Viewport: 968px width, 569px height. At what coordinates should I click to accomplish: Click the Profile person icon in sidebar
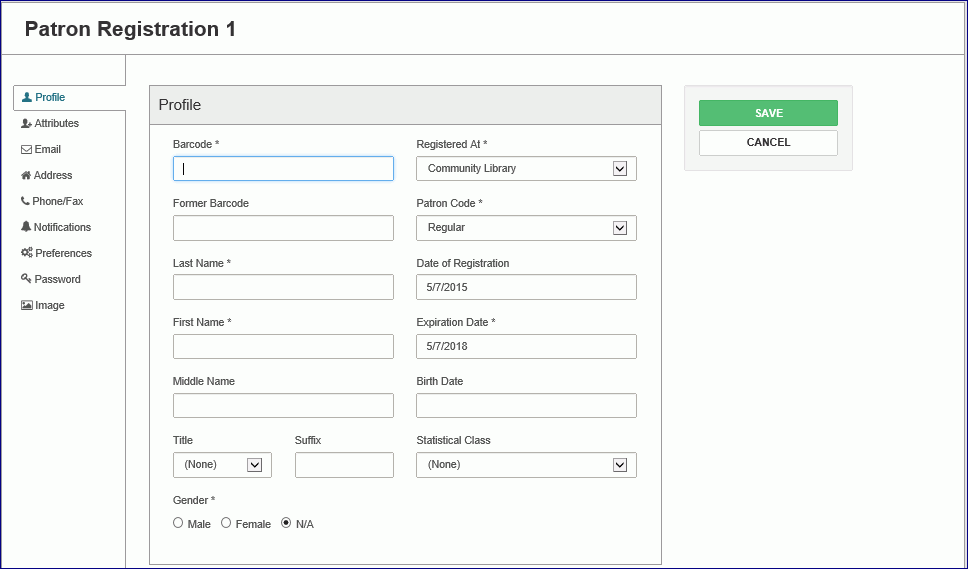27,98
